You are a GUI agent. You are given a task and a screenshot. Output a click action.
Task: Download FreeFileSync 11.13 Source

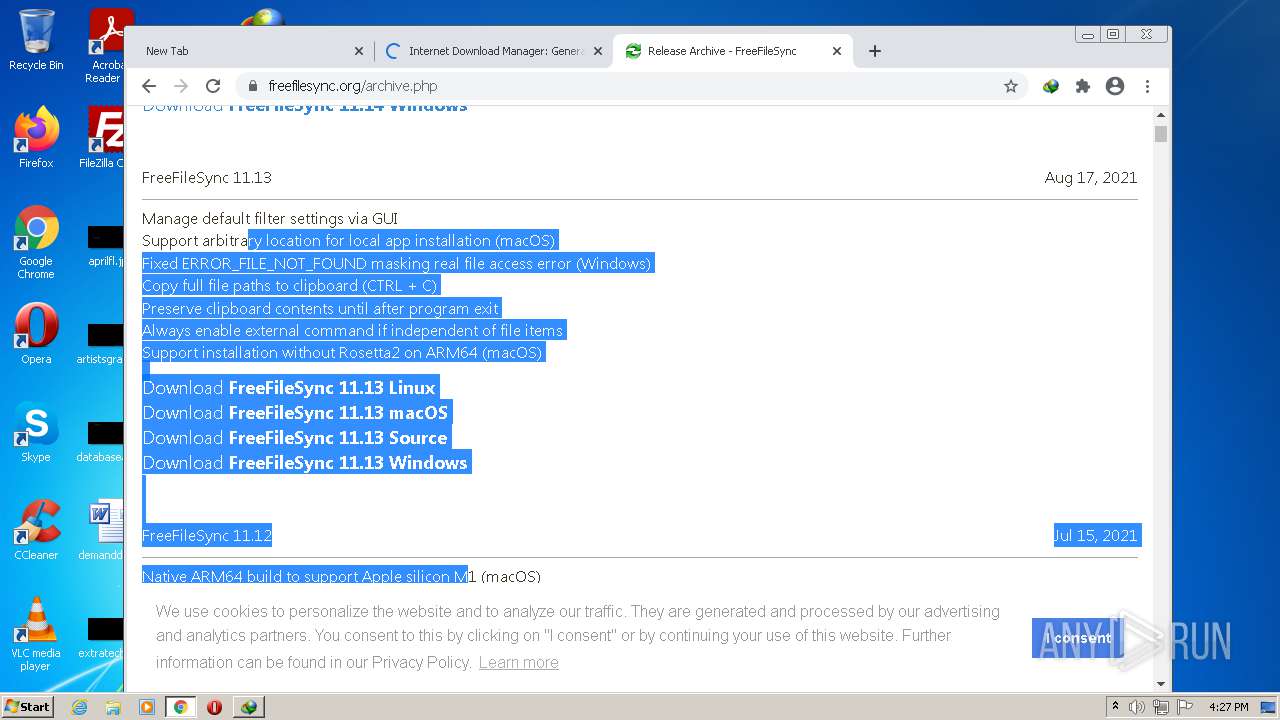295,438
